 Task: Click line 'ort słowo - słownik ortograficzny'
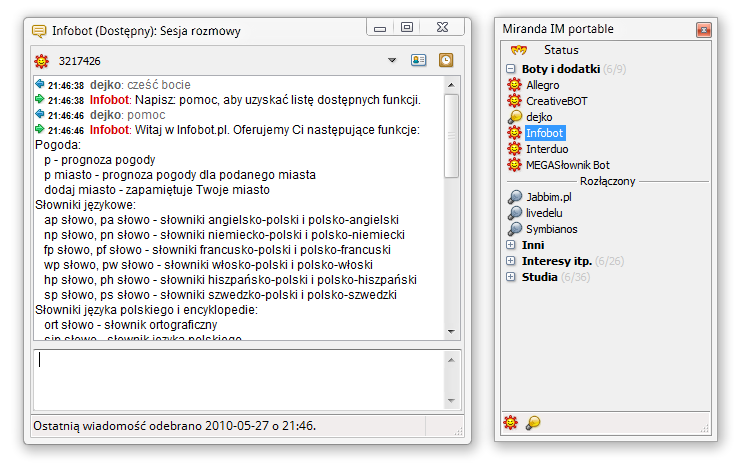click(x=130, y=325)
